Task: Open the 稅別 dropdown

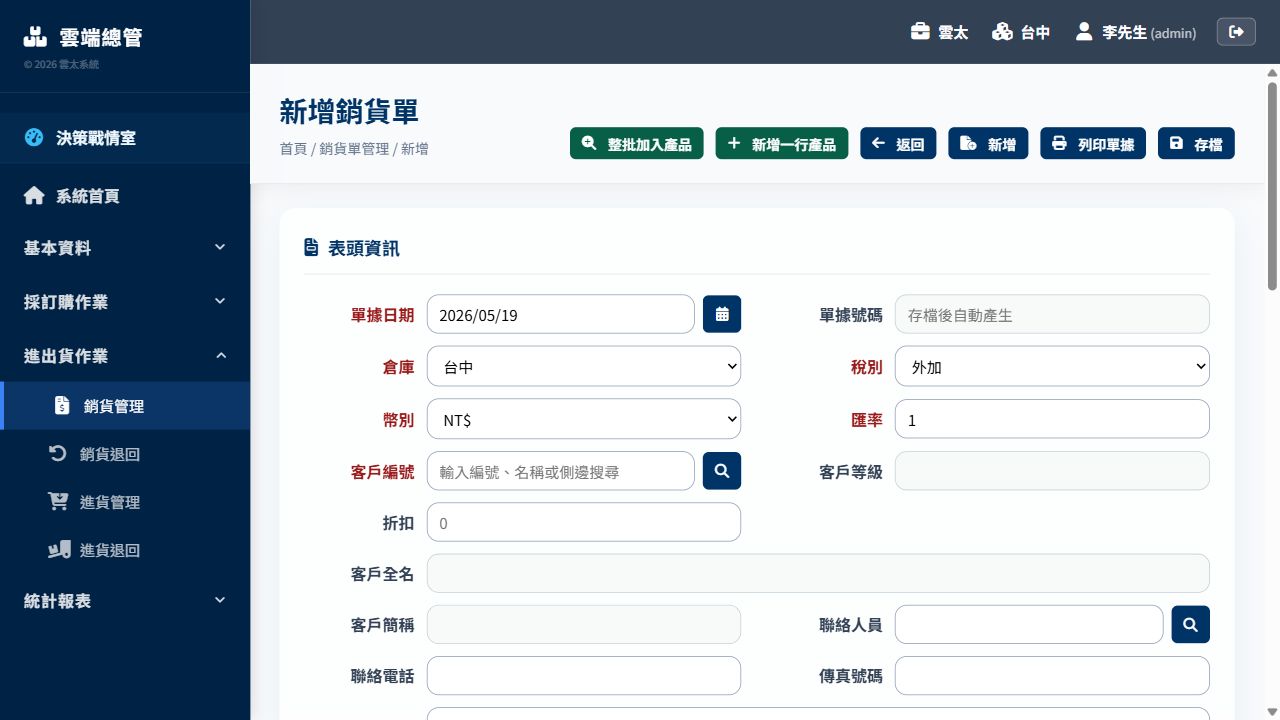Action: [x=1052, y=367]
